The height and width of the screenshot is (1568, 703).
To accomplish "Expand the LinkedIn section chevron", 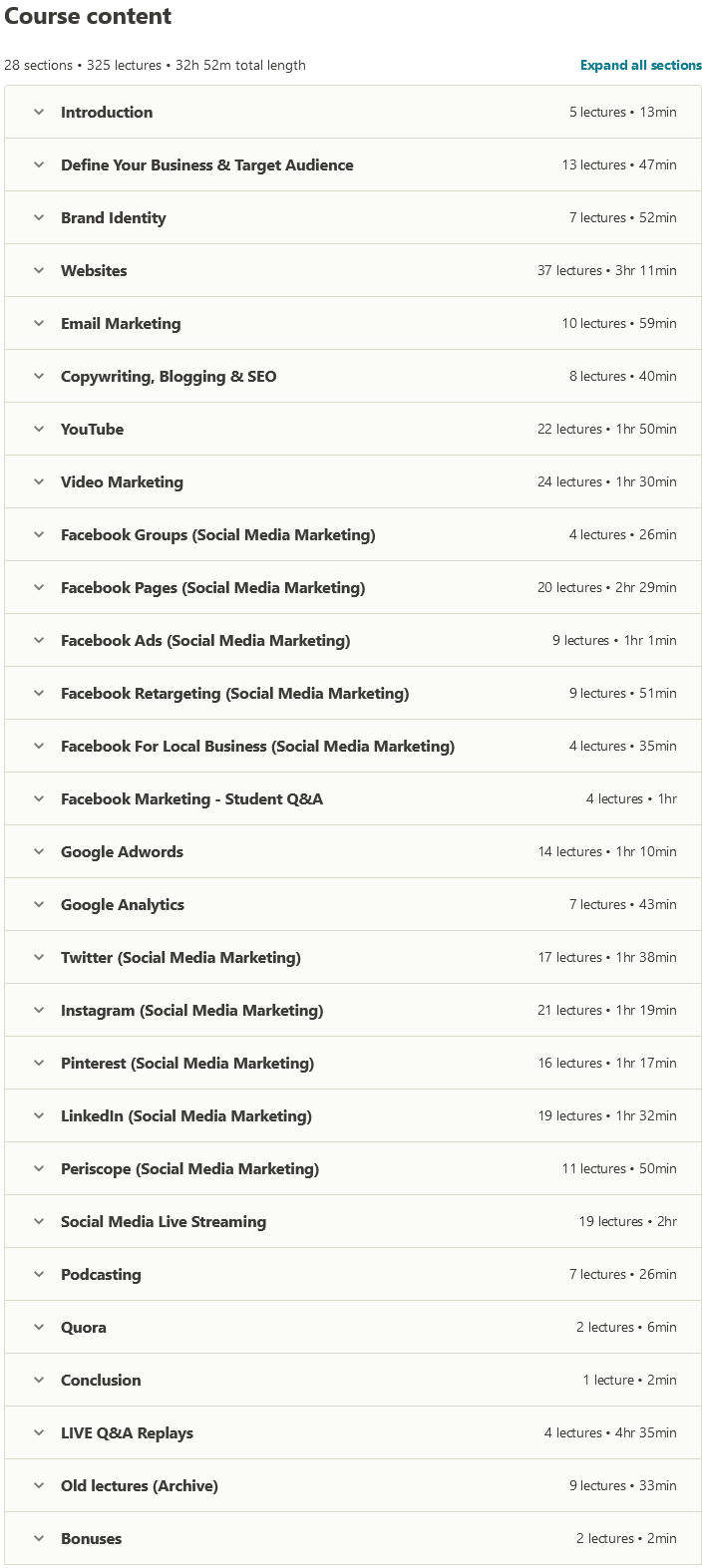I will coord(39,1116).
